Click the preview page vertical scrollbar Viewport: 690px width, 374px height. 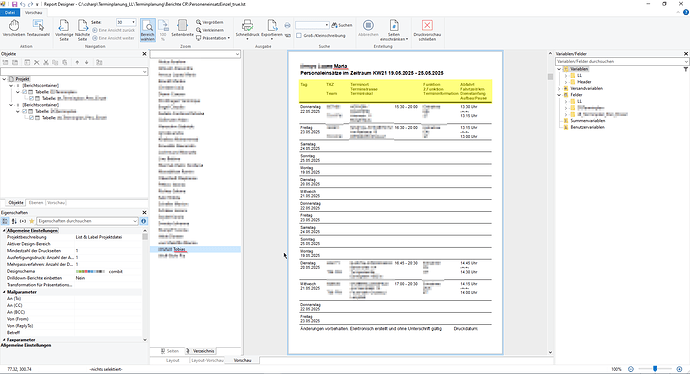[x=550, y=202]
